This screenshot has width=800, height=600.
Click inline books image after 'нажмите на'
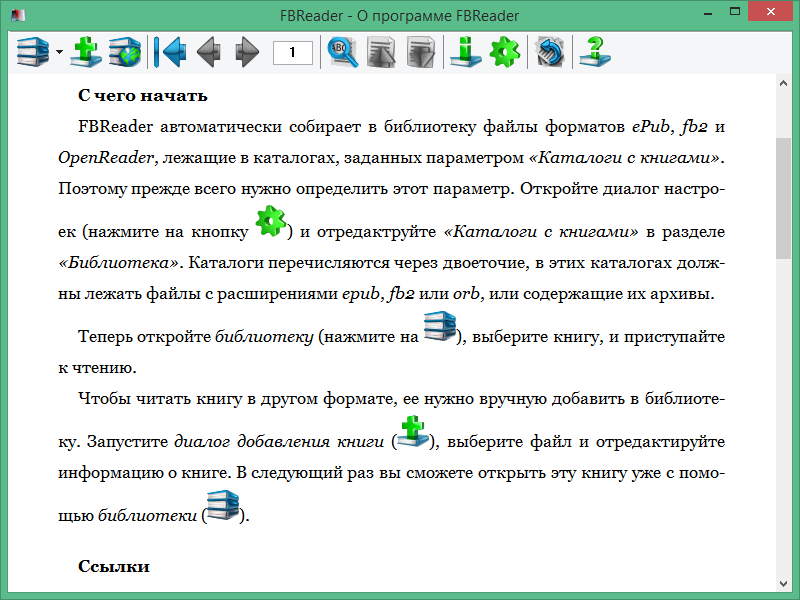(x=440, y=326)
